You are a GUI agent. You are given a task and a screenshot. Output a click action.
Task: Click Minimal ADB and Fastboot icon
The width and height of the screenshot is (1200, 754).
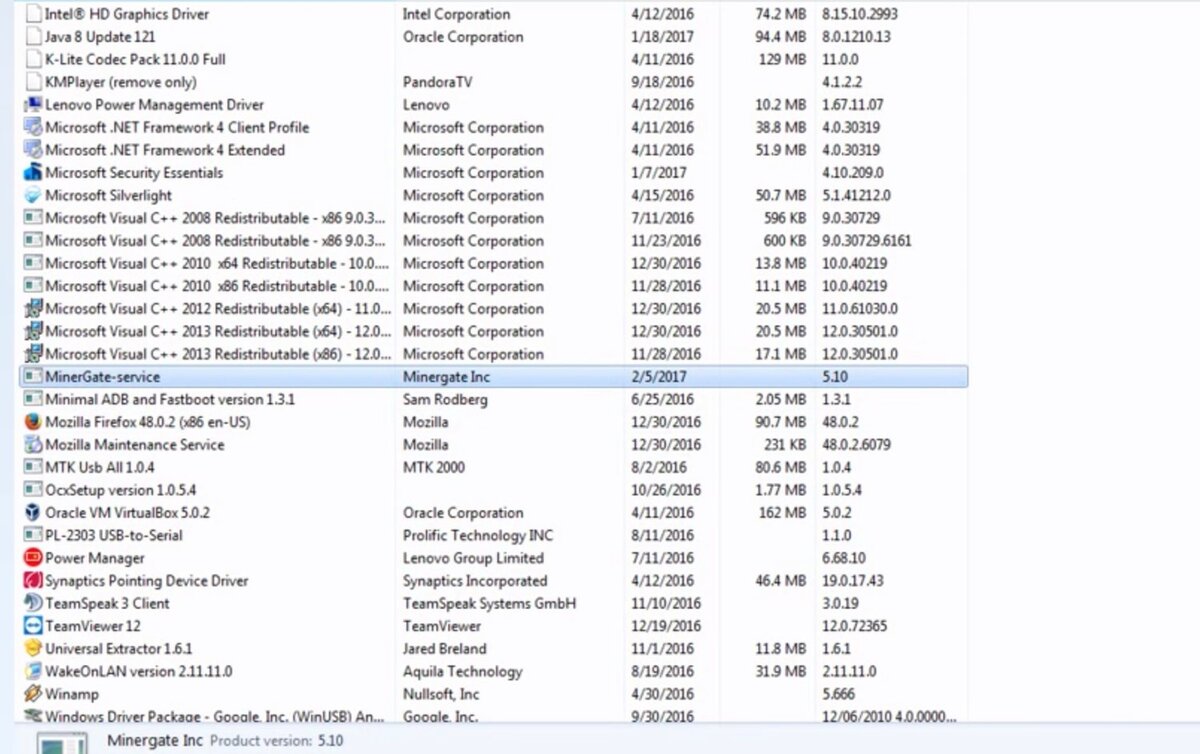pyautogui.click(x=33, y=400)
